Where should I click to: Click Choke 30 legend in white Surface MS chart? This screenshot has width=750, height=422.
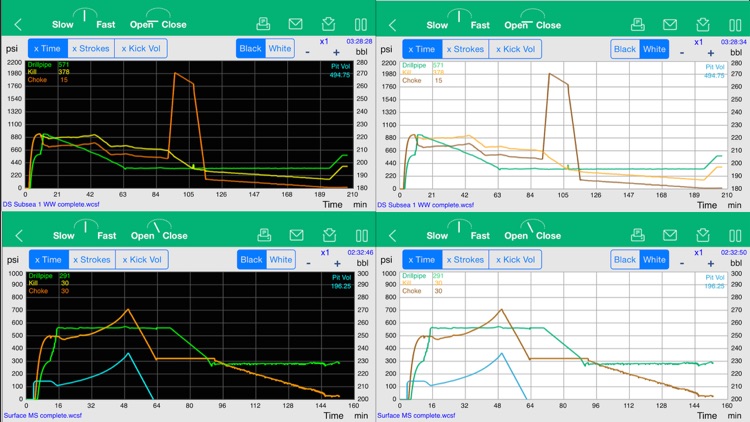[x=422, y=291]
